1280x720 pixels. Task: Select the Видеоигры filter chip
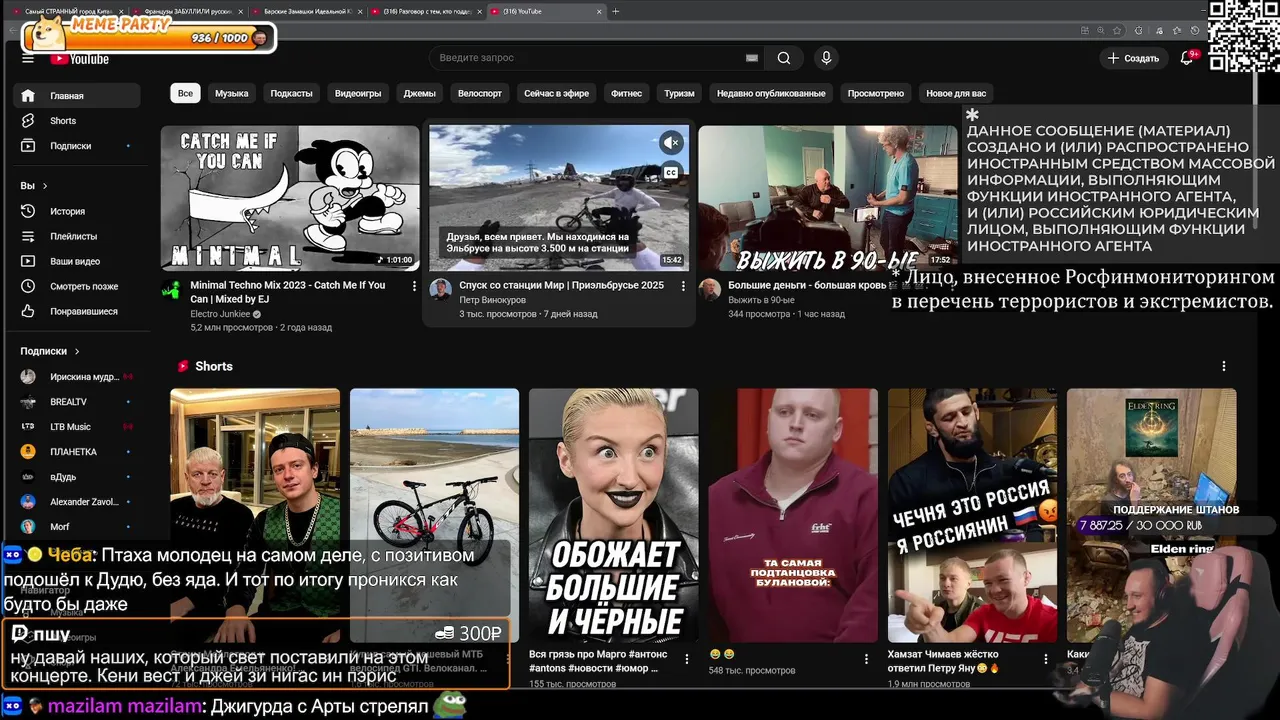[x=358, y=93]
